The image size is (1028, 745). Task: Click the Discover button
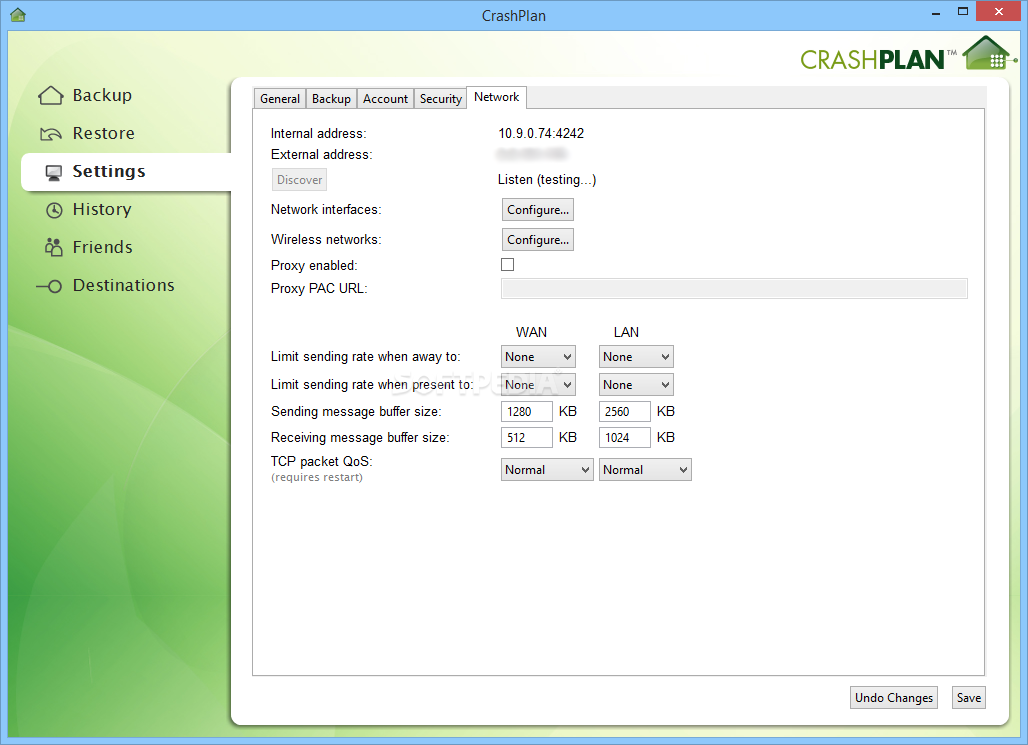(x=299, y=180)
